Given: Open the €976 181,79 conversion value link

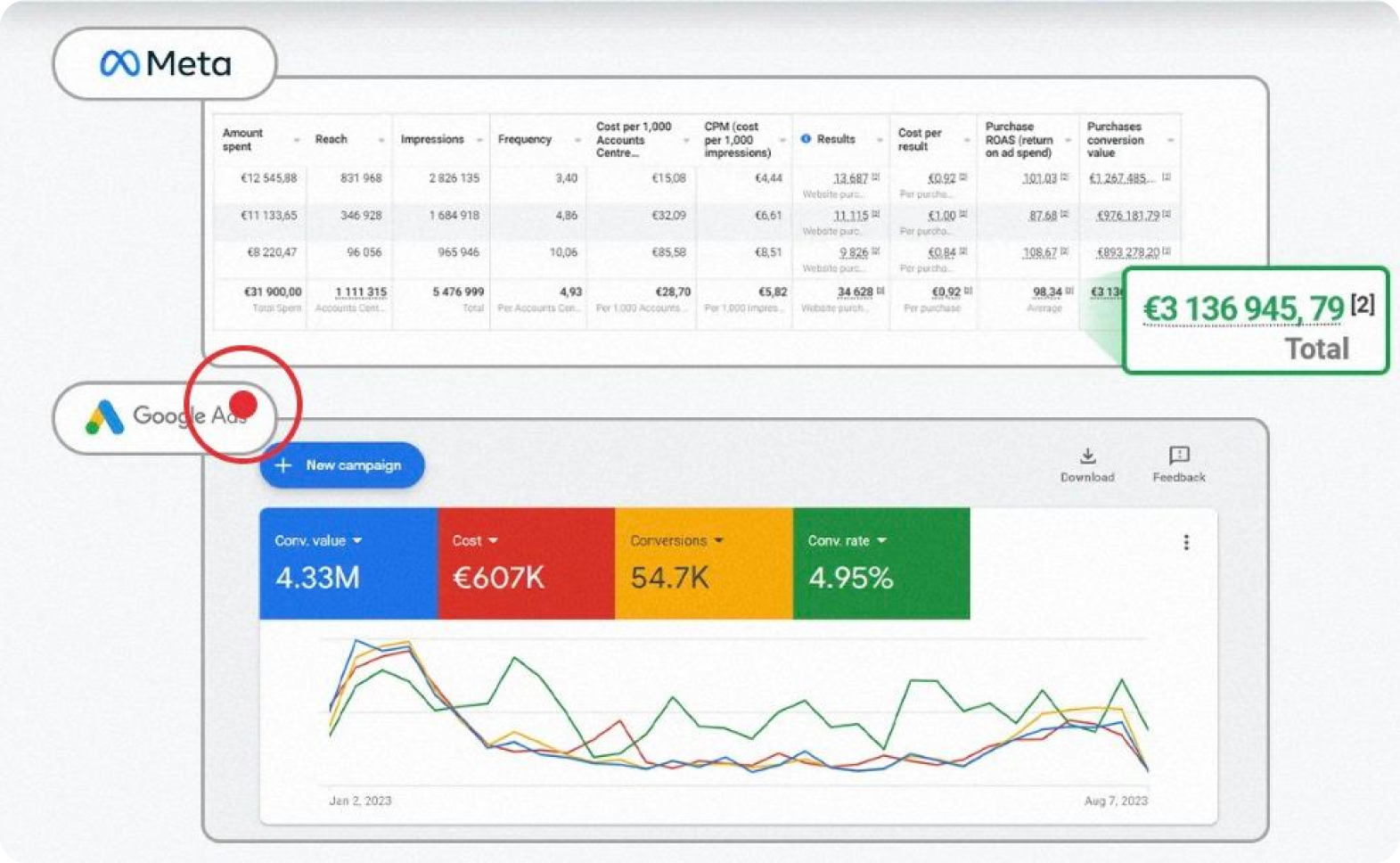Looking at the screenshot, I should point(1127,216).
